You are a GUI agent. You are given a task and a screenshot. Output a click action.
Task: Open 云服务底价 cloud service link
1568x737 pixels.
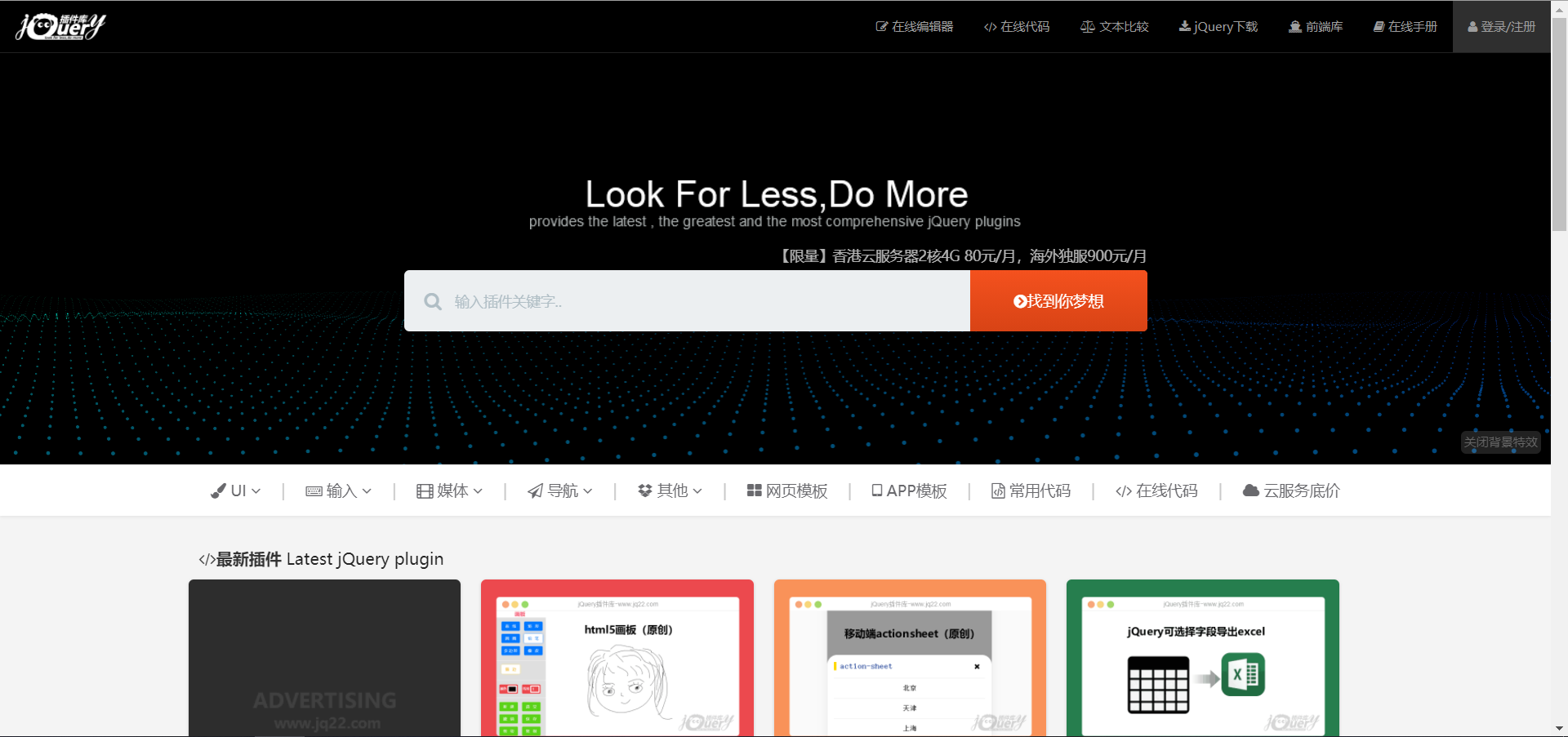click(x=1291, y=491)
